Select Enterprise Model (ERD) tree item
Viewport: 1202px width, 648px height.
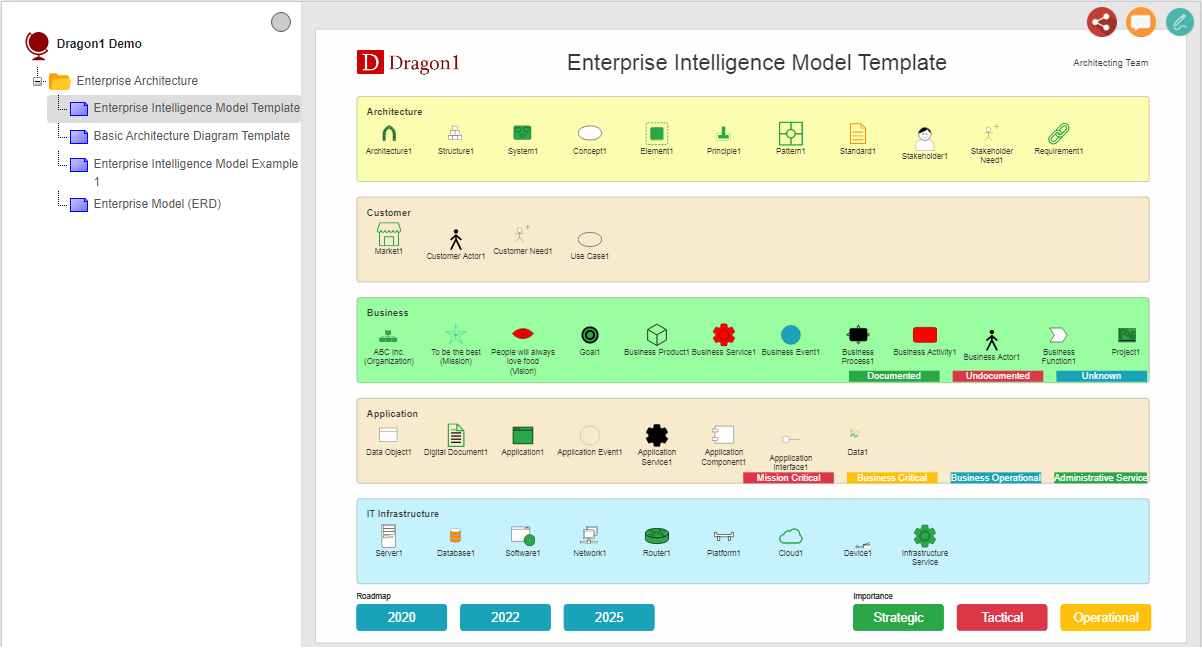point(157,204)
